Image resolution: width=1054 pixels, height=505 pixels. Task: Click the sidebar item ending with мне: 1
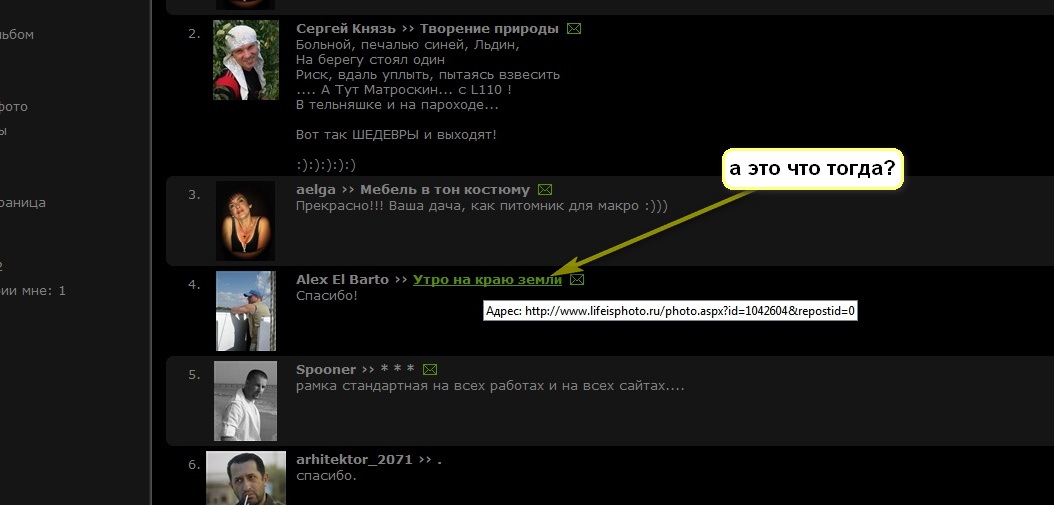click(x=32, y=291)
